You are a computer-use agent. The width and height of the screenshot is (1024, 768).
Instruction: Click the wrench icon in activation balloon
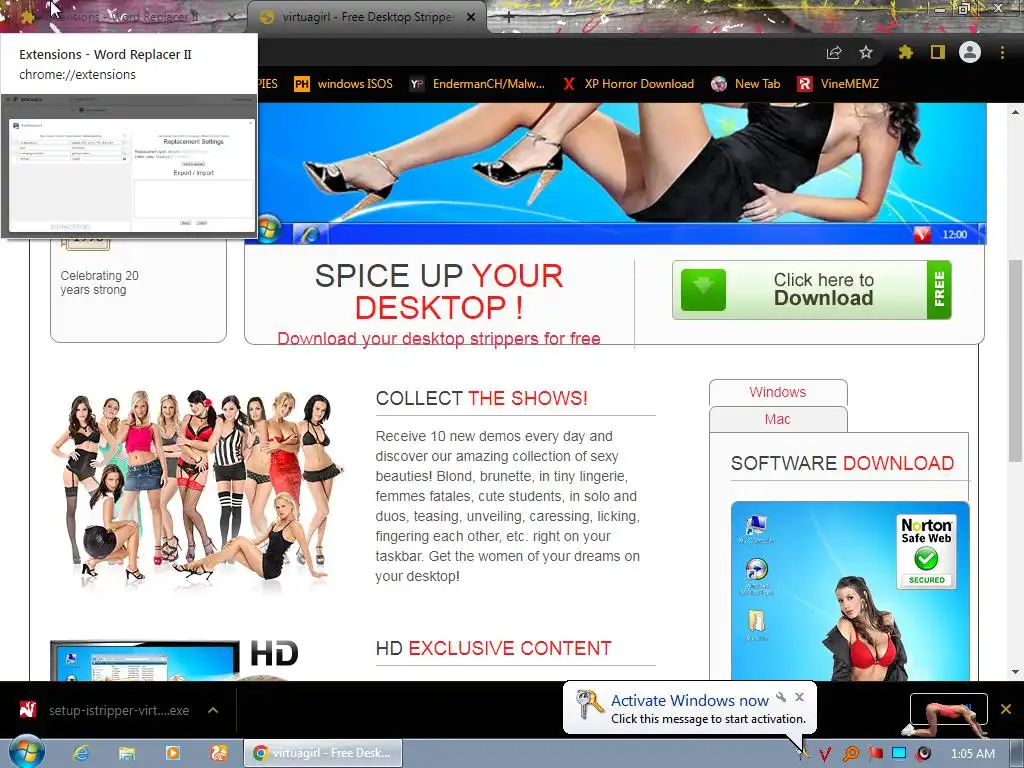[781, 697]
